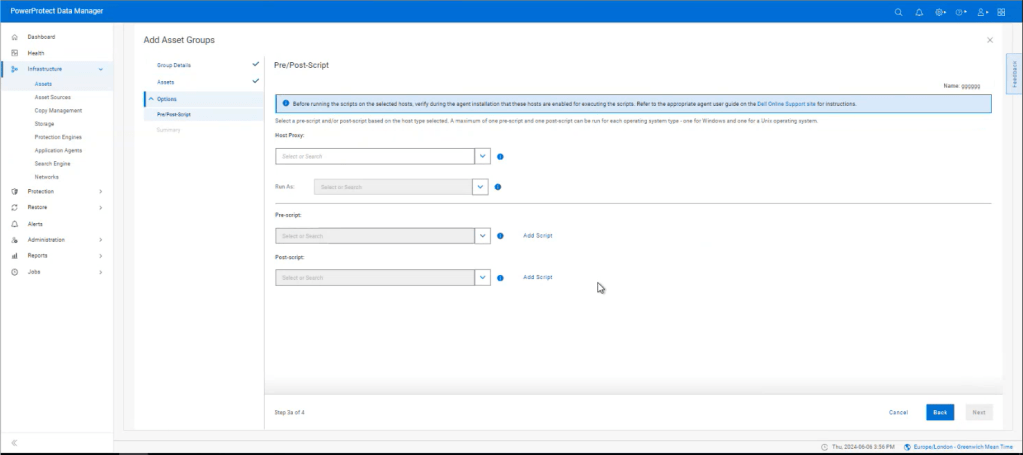Click Add Script next to Pre-script
This screenshot has height=455, width=1023.
(537, 236)
